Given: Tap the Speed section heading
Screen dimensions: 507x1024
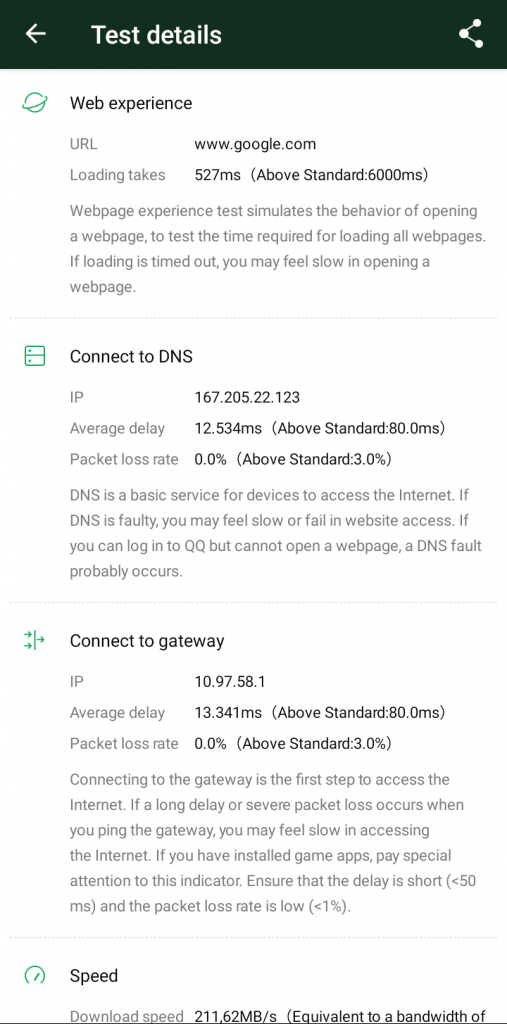Looking at the screenshot, I should (94, 976).
